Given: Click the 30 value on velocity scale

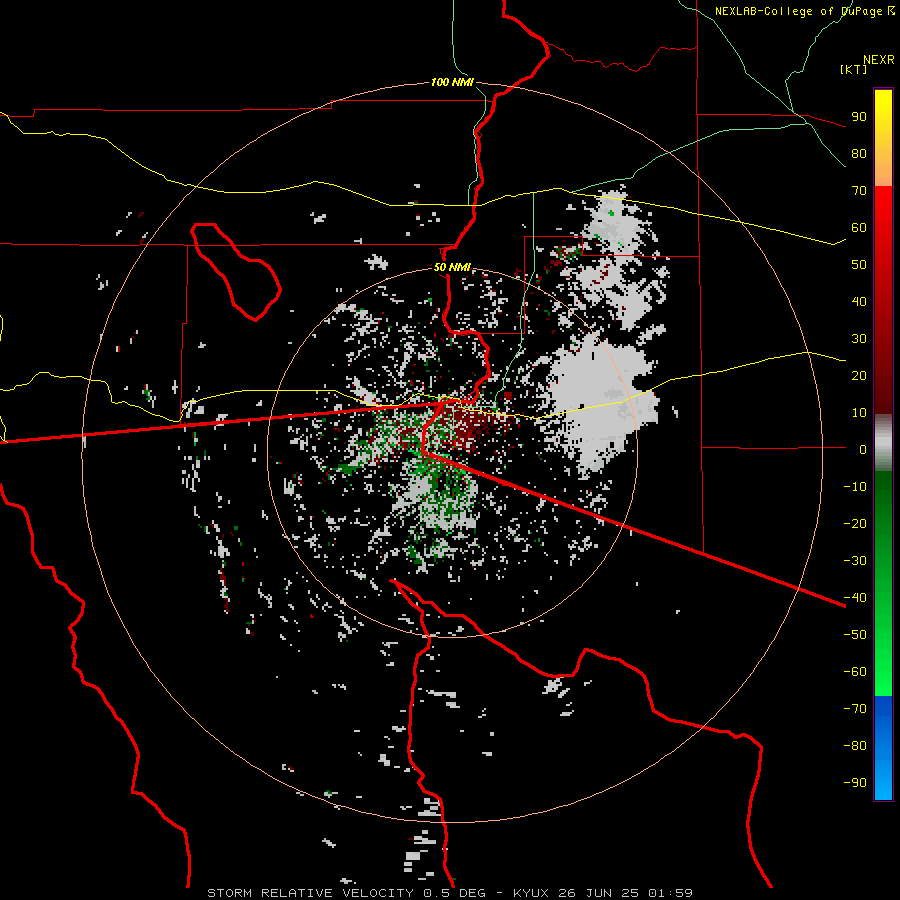Looking at the screenshot, I should 859,339.
